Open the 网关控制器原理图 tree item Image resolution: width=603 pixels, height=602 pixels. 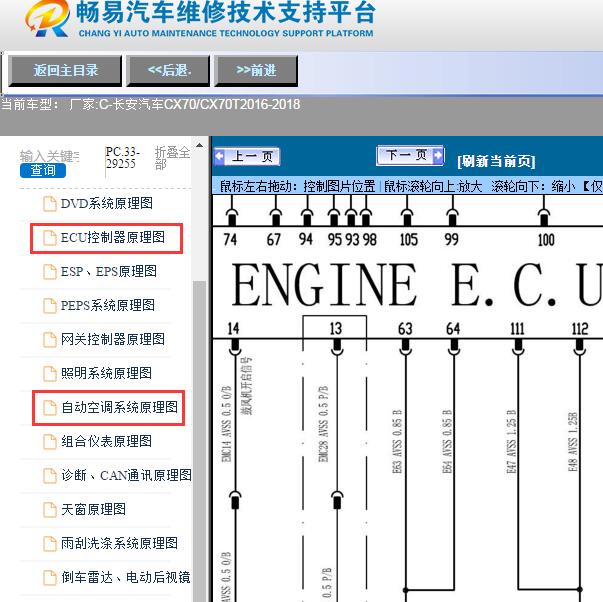click(x=113, y=339)
